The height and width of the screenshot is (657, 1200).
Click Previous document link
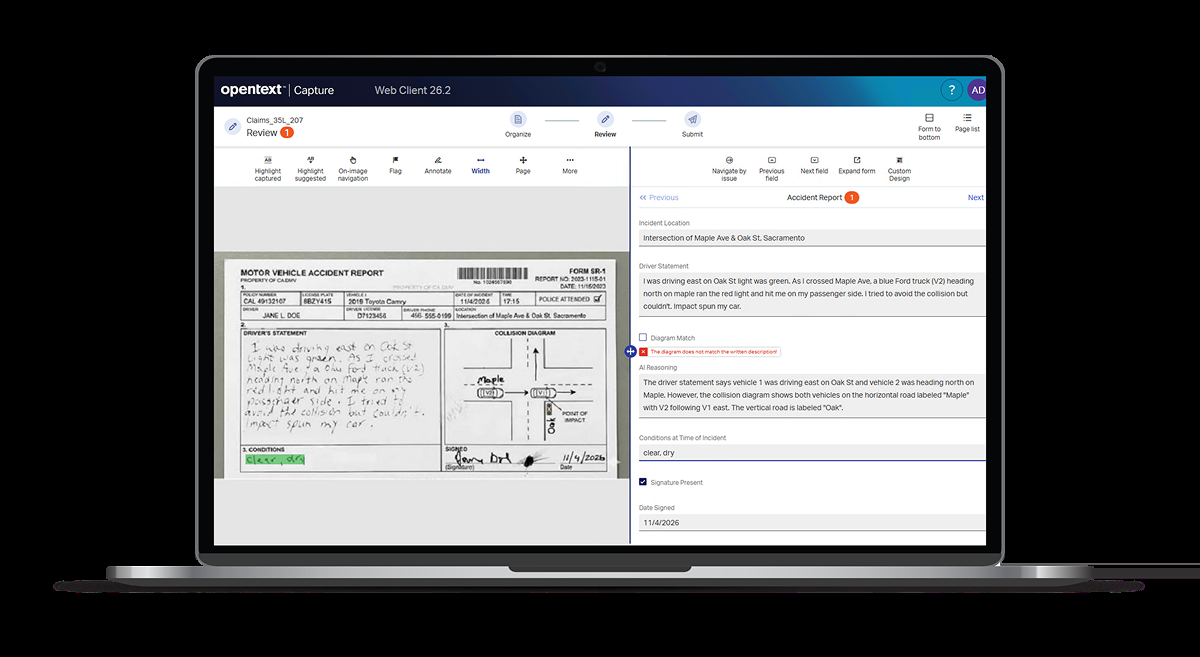659,198
